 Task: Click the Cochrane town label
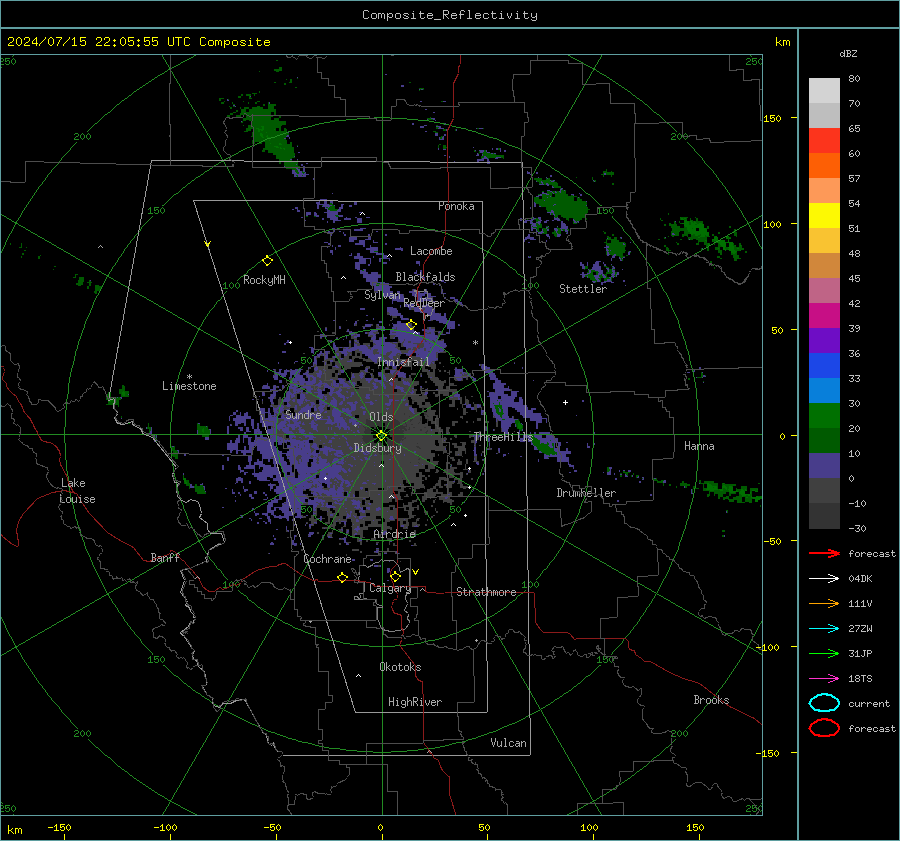(x=327, y=559)
